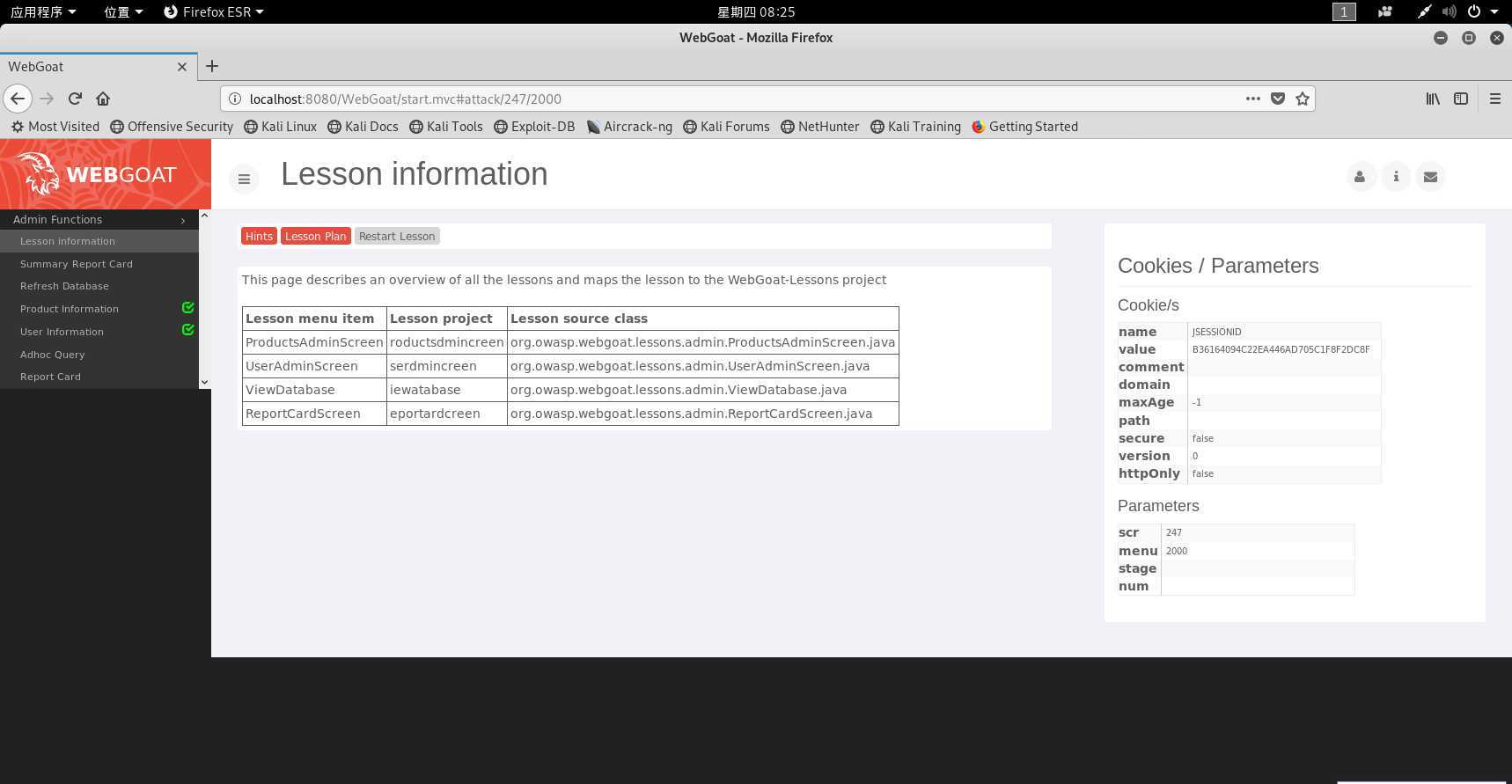The height and width of the screenshot is (784, 1512).
Task: Click the pen tray icon in top bar
Action: point(1424,11)
